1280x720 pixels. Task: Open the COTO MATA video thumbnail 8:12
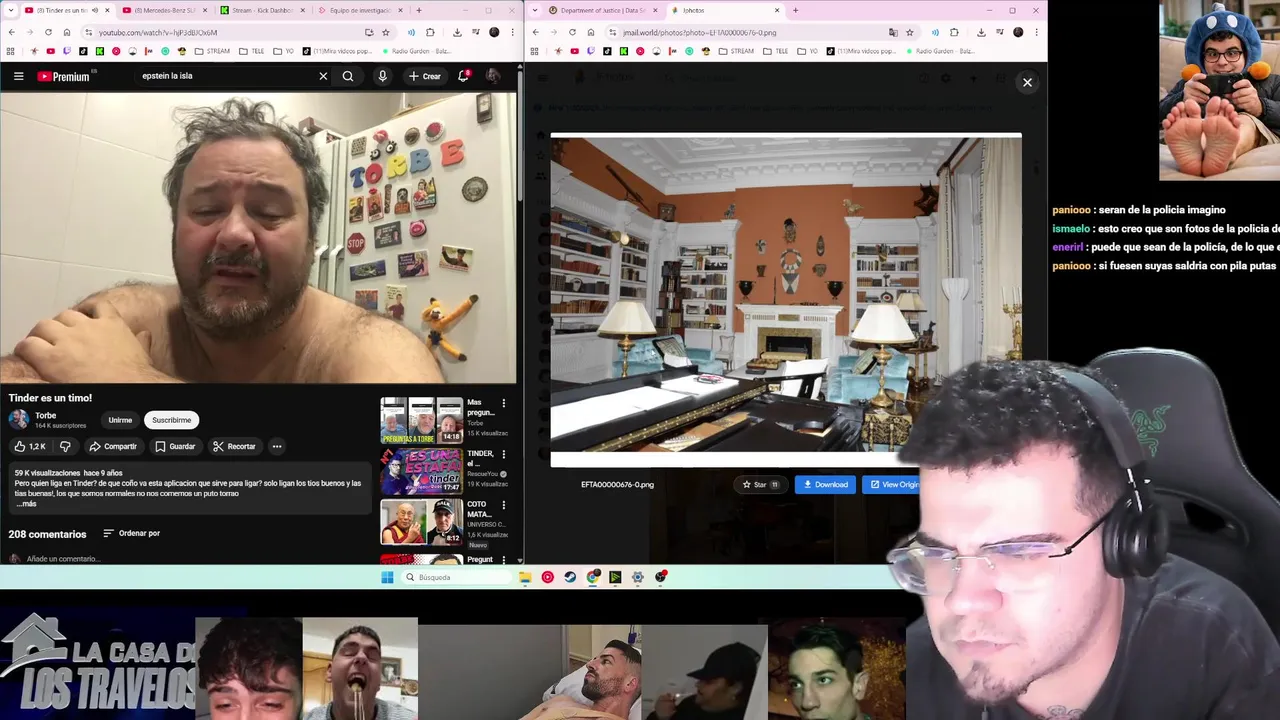coord(421,522)
